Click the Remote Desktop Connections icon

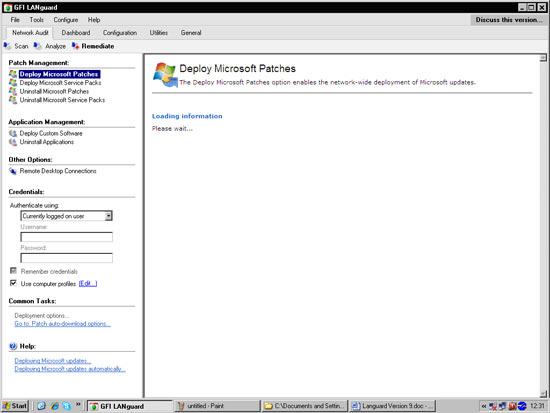pos(13,171)
